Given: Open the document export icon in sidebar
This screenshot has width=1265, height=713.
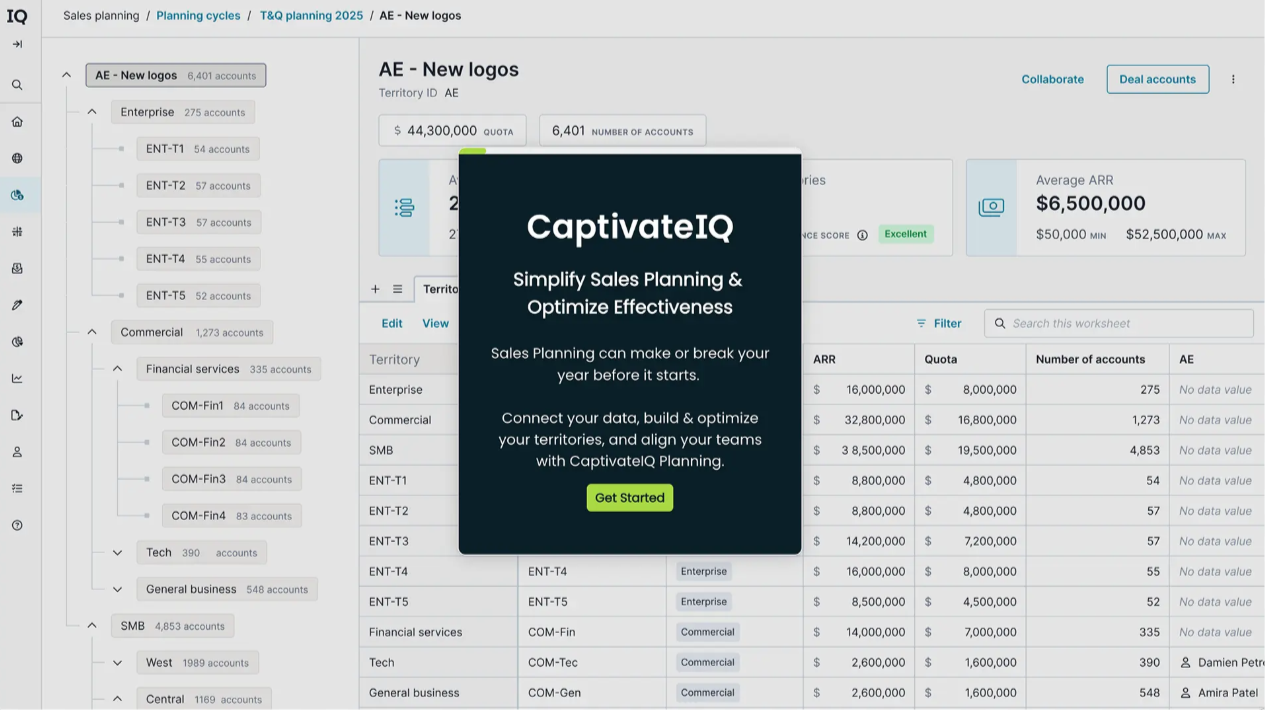Looking at the screenshot, I should [x=17, y=415].
